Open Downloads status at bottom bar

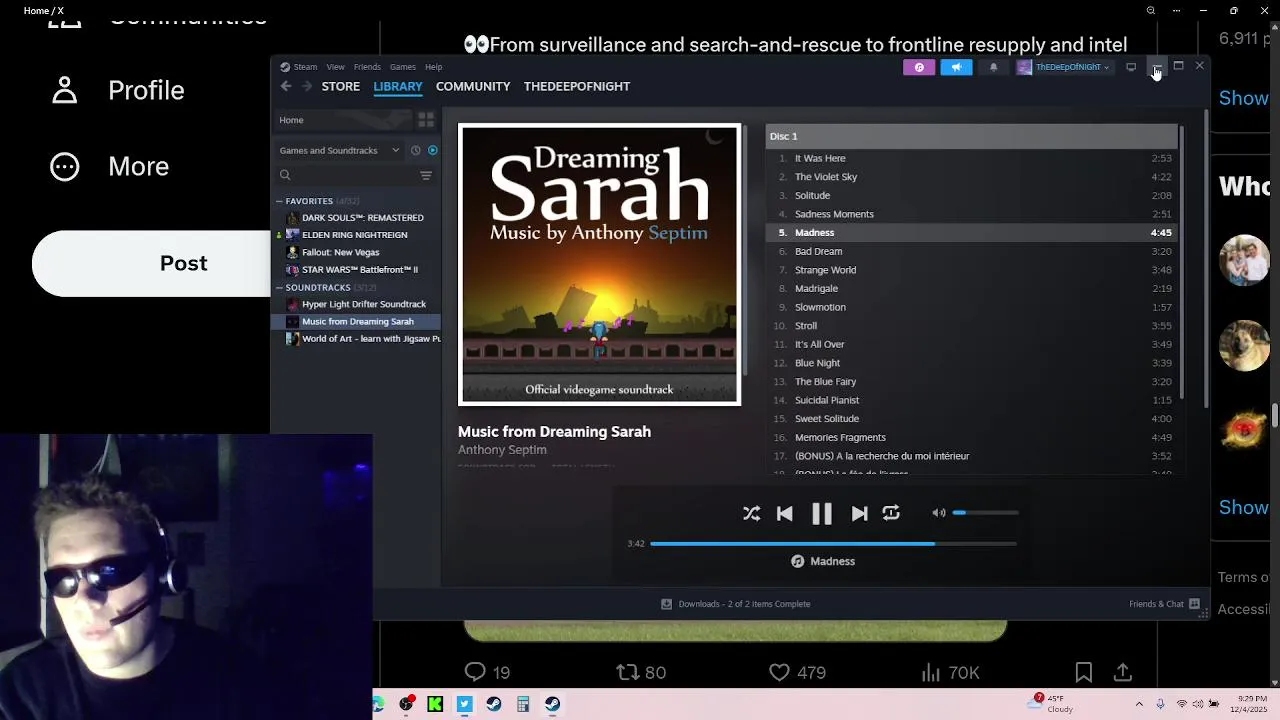point(736,604)
